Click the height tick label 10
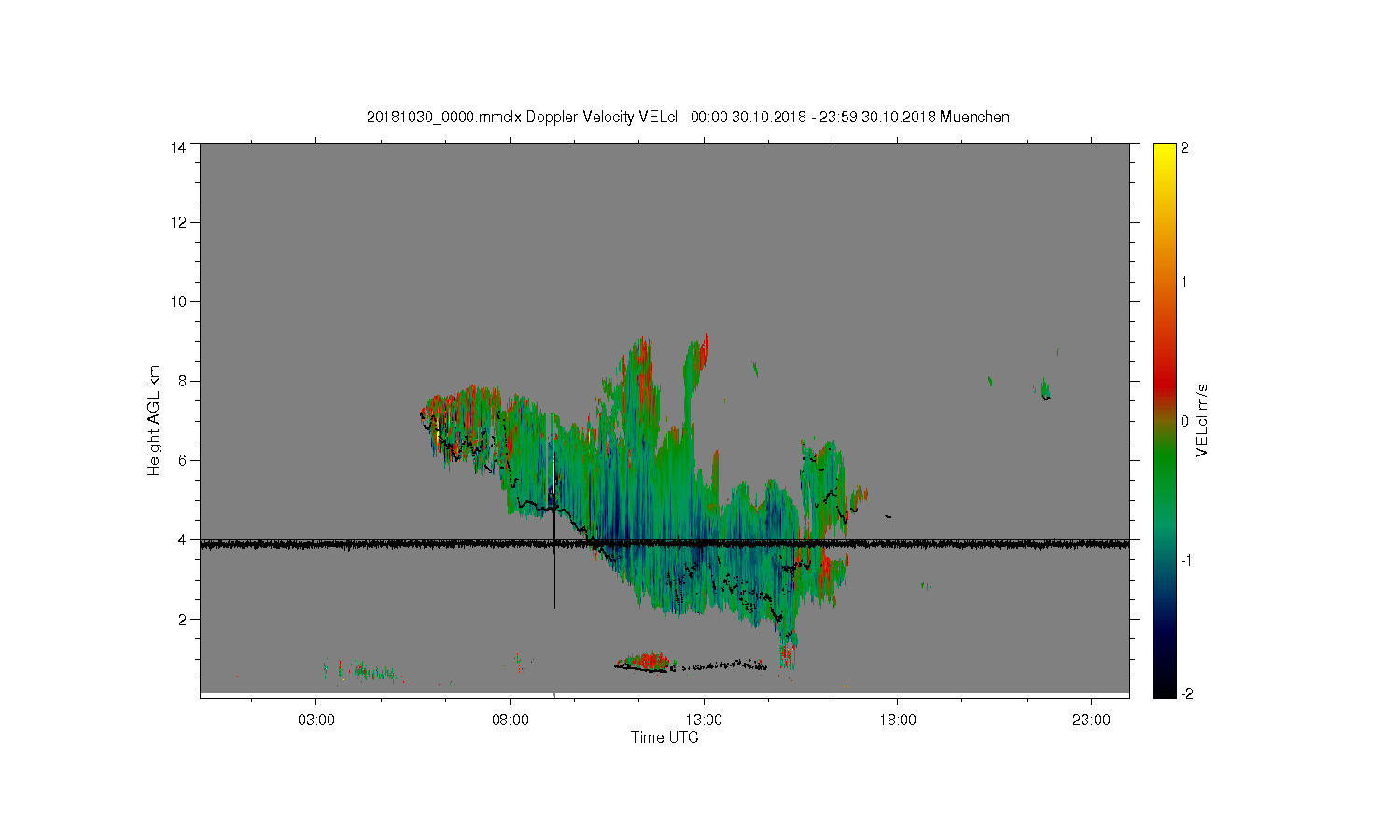Screen dimensions: 1400x840 click(x=177, y=301)
